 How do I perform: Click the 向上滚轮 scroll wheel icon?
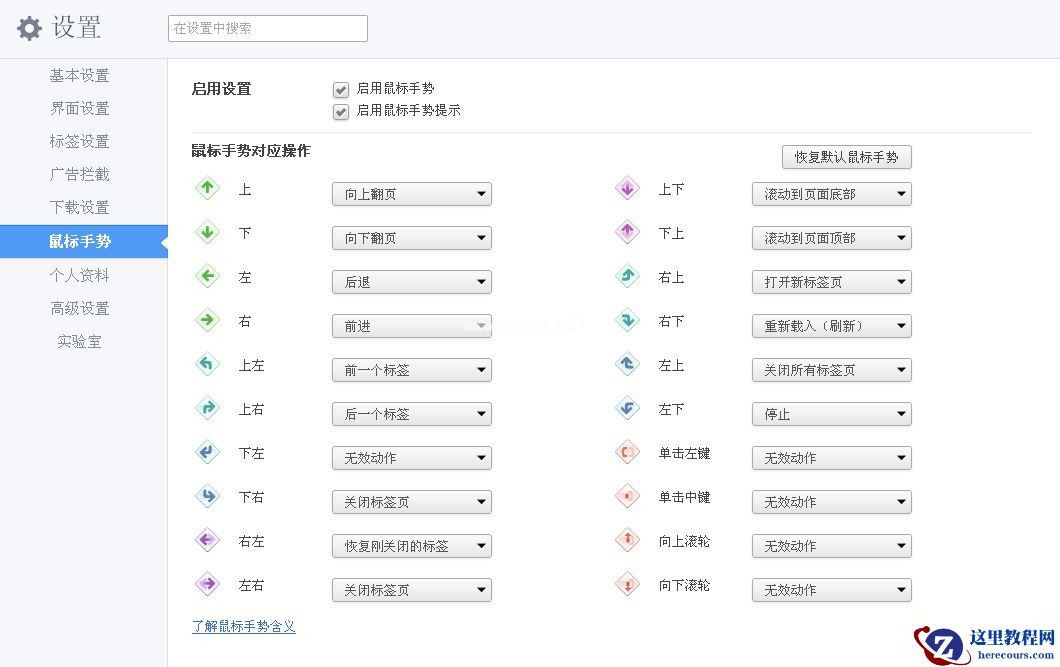pos(627,541)
